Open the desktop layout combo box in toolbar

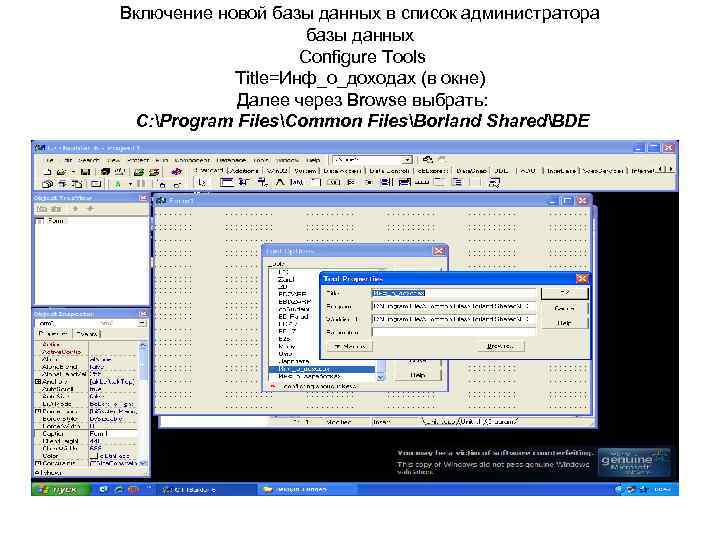372,160
